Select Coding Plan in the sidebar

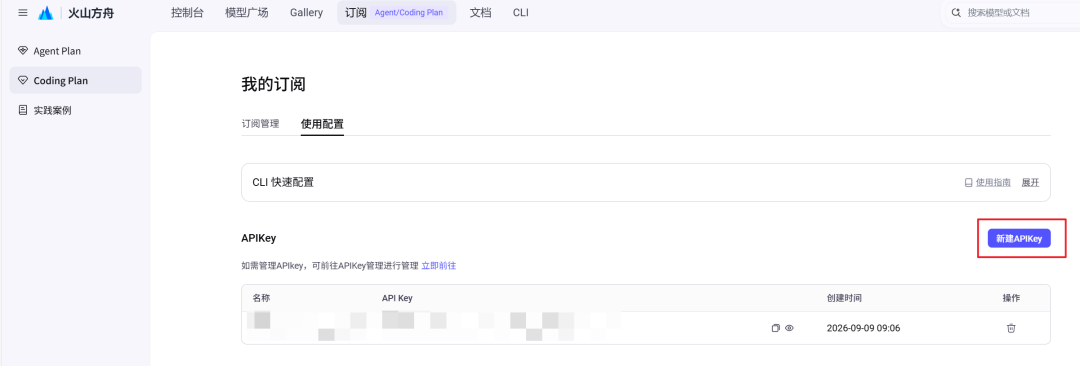tap(76, 80)
